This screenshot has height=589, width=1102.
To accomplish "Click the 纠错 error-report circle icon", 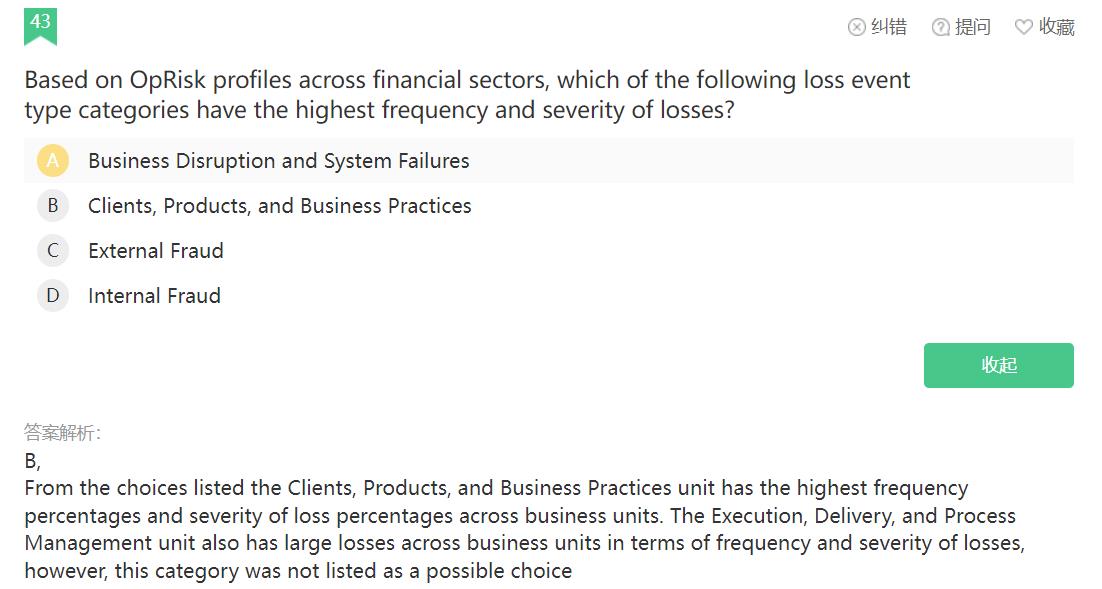I will pyautogui.click(x=856, y=27).
